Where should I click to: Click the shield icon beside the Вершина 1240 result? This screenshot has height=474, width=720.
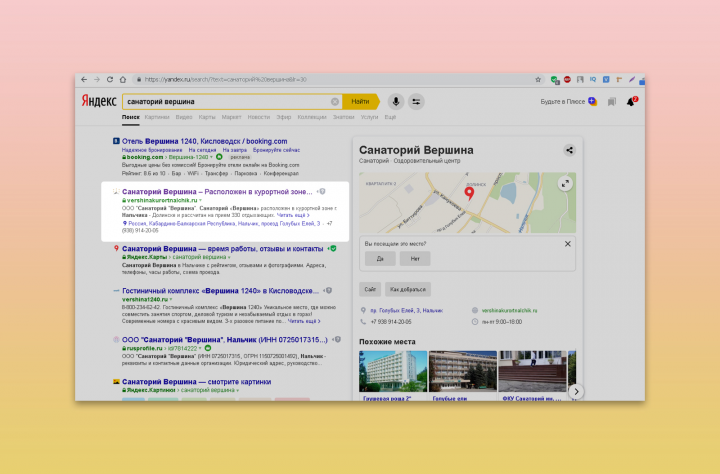tap(328, 290)
